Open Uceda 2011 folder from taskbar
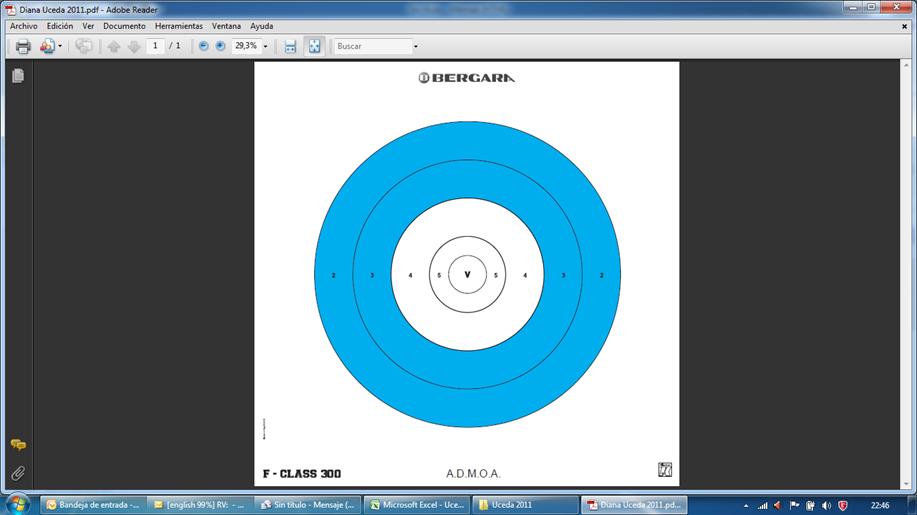917x515 pixels. coord(525,505)
